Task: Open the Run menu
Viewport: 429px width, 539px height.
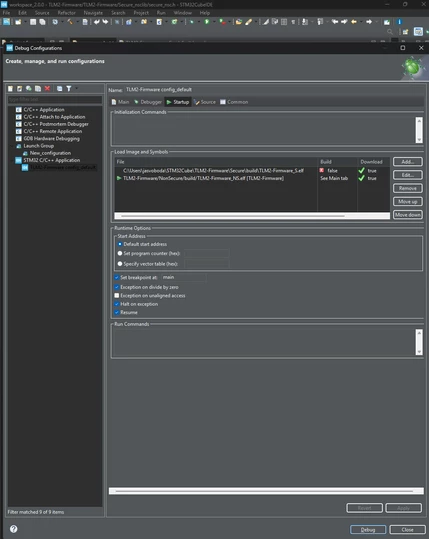Action: tap(161, 13)
